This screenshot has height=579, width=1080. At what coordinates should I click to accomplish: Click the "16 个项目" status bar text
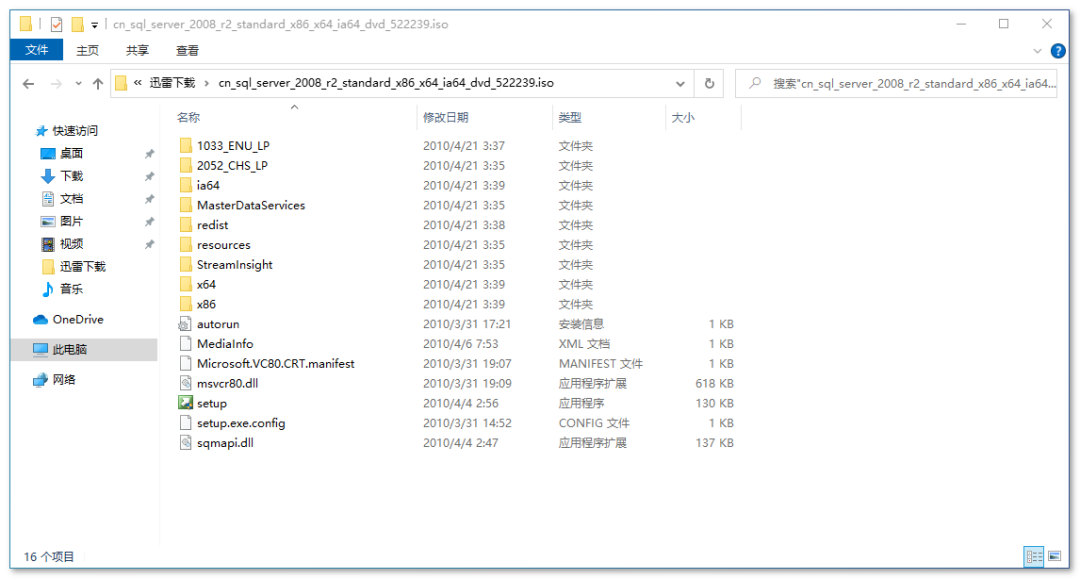pos(49,557)
